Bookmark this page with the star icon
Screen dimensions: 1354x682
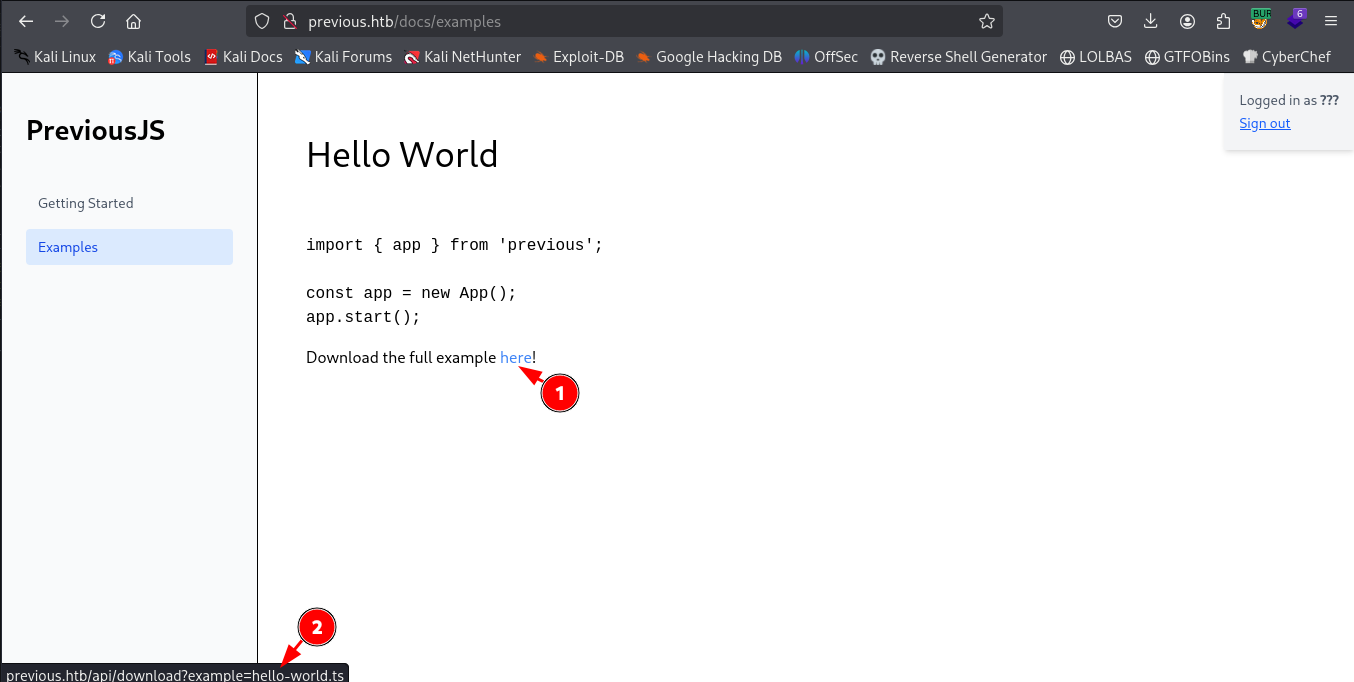986,21
